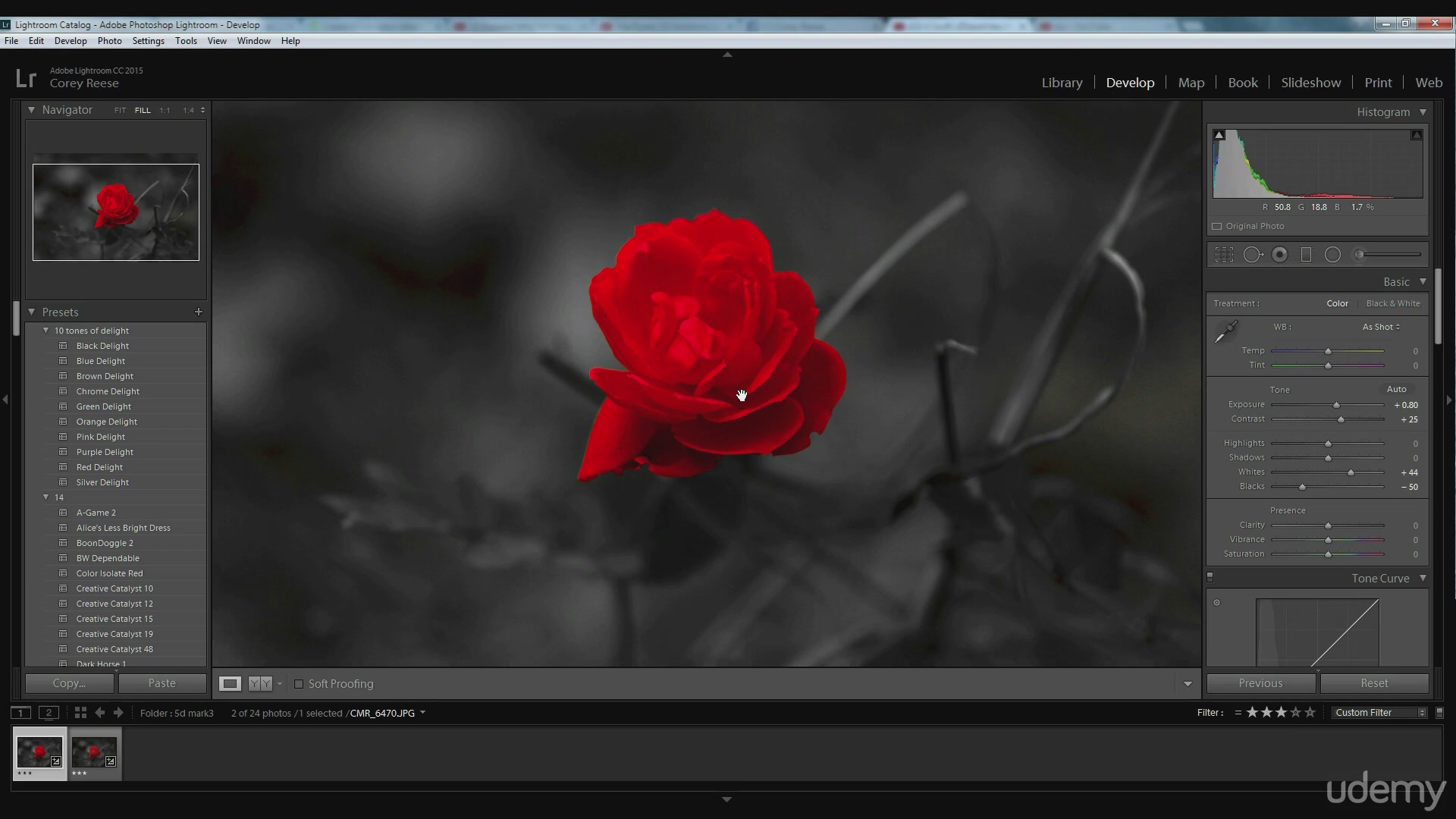Activate the Adjustment Brush tool
The height and width of the screenshot is (819, 1456).
click(x=1388, y=255)
